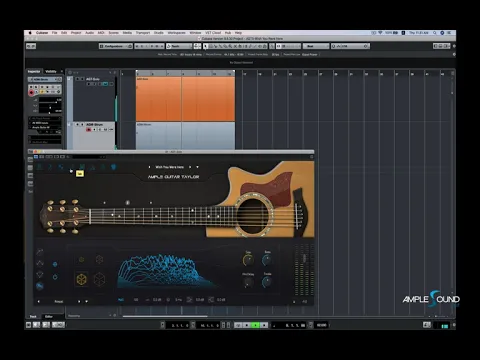Click the blue guitar pick icon
This screenshot has width=480, height=360.
[x=114, y=167]
